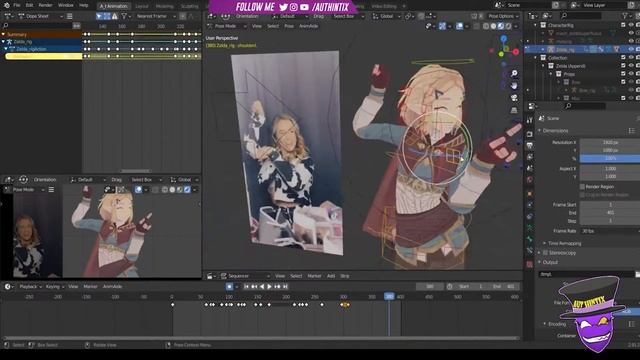Screen dimensions: 640x360
Task: Open the Render properties tab icon
Action: click(529, 134)
